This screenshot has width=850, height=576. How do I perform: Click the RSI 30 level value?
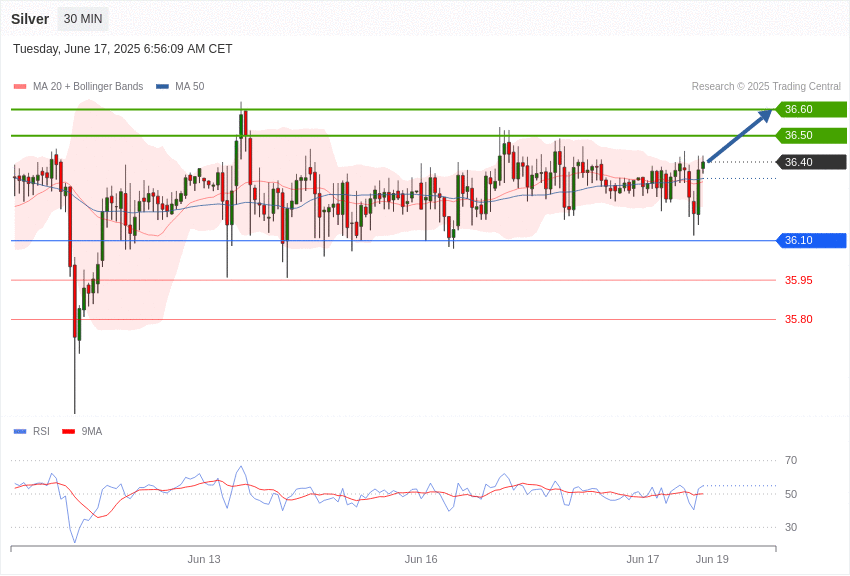tap(791, 527)
